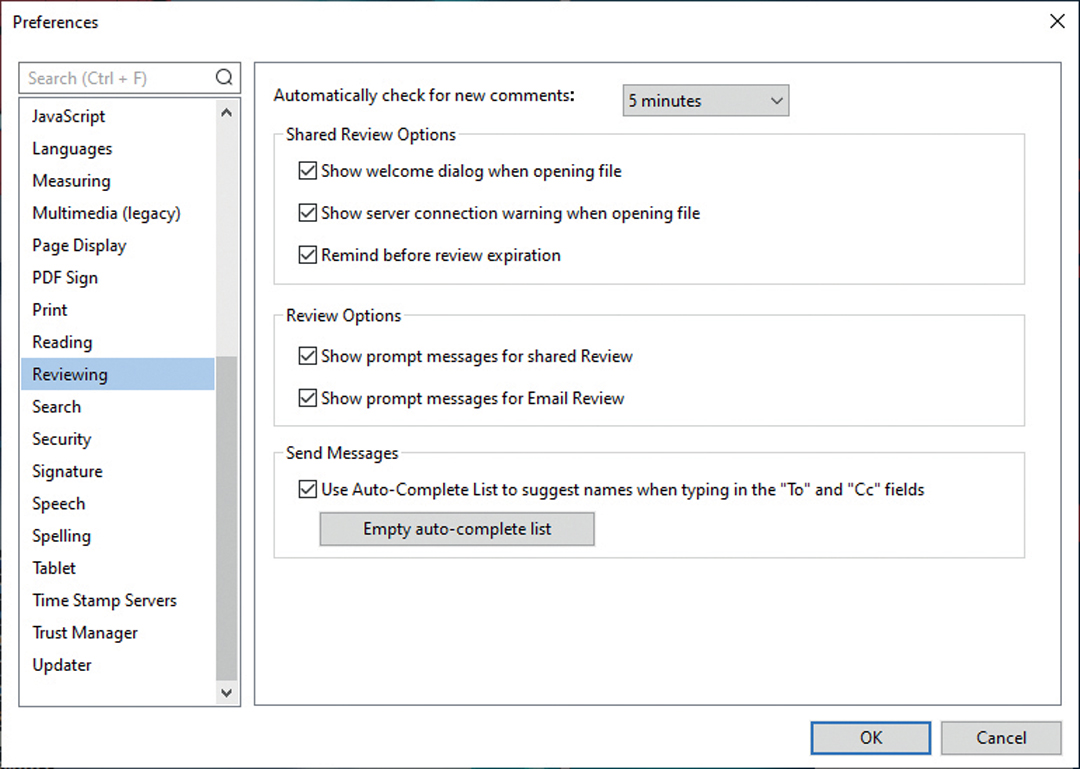The height and width of the screenshot is (769, 1080).
Task: Disable Use Auto-Complete List checkbox
Action: pyautogui.click(x=307, y=490)
